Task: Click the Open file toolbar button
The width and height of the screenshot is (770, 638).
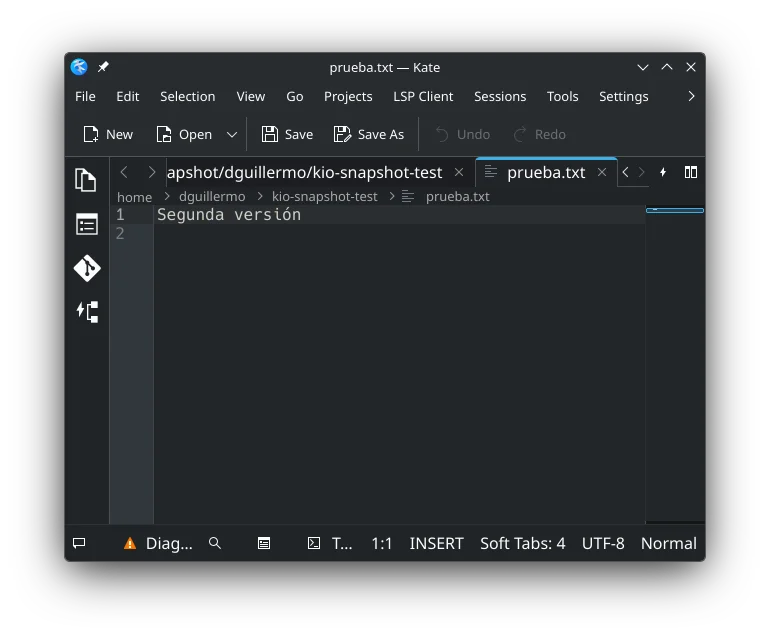Action: coord(185,134)
